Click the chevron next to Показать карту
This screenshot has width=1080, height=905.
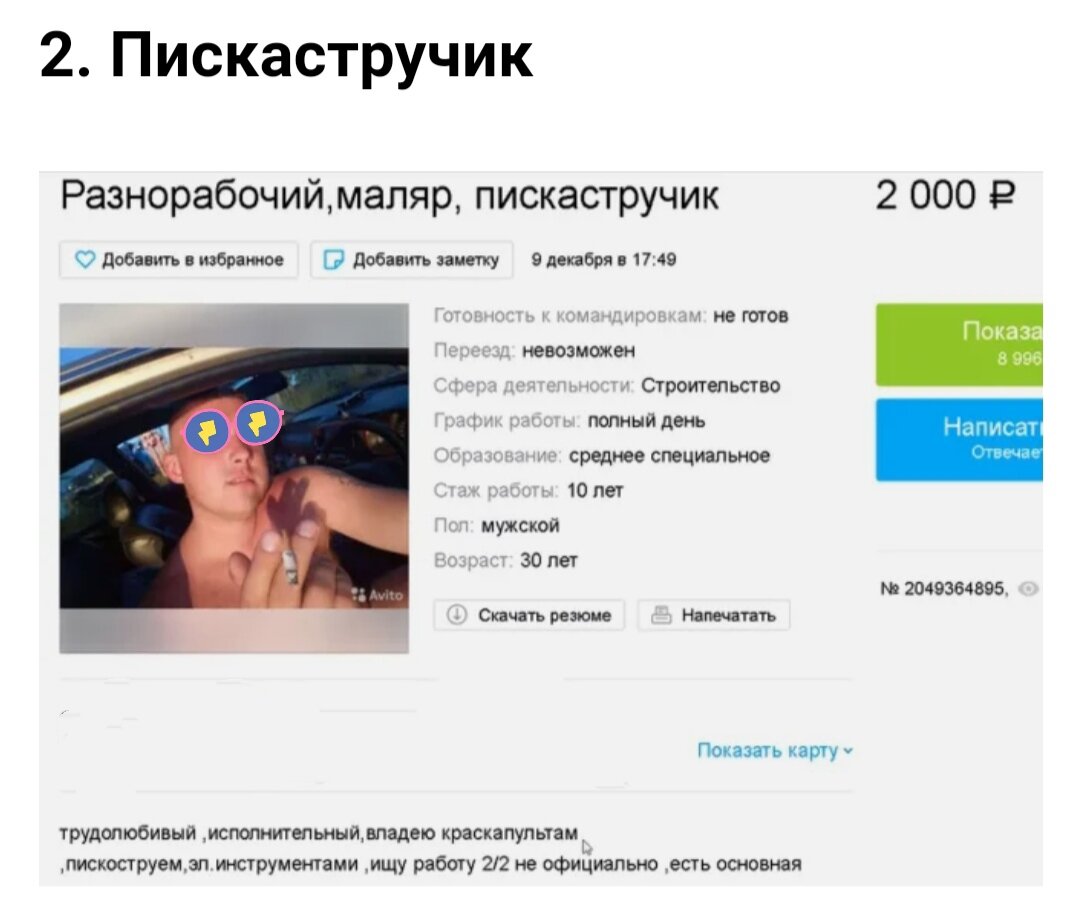pyautogui.click(x=848, y=751)
